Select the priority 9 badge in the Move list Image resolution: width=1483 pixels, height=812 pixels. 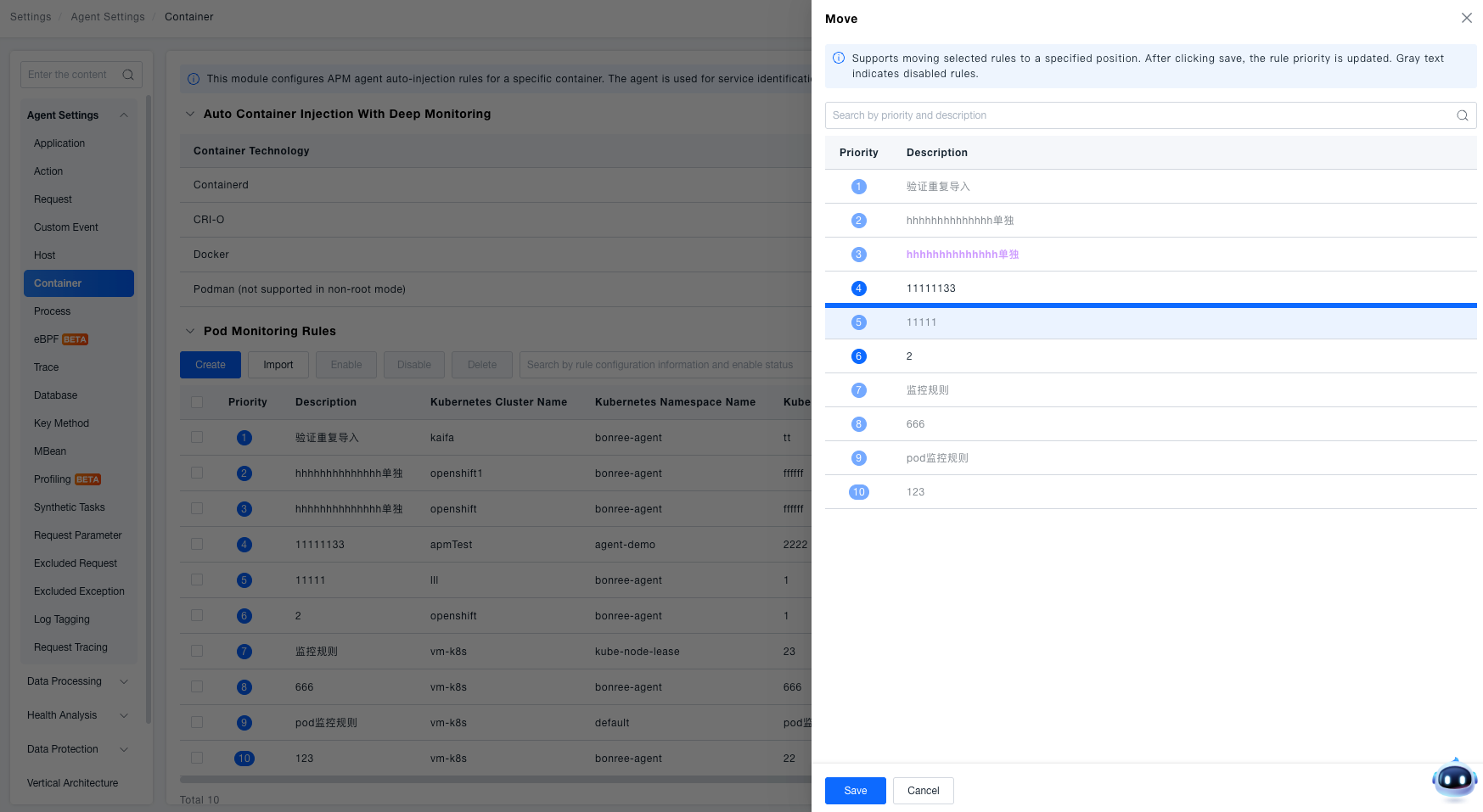click(858, 458)
